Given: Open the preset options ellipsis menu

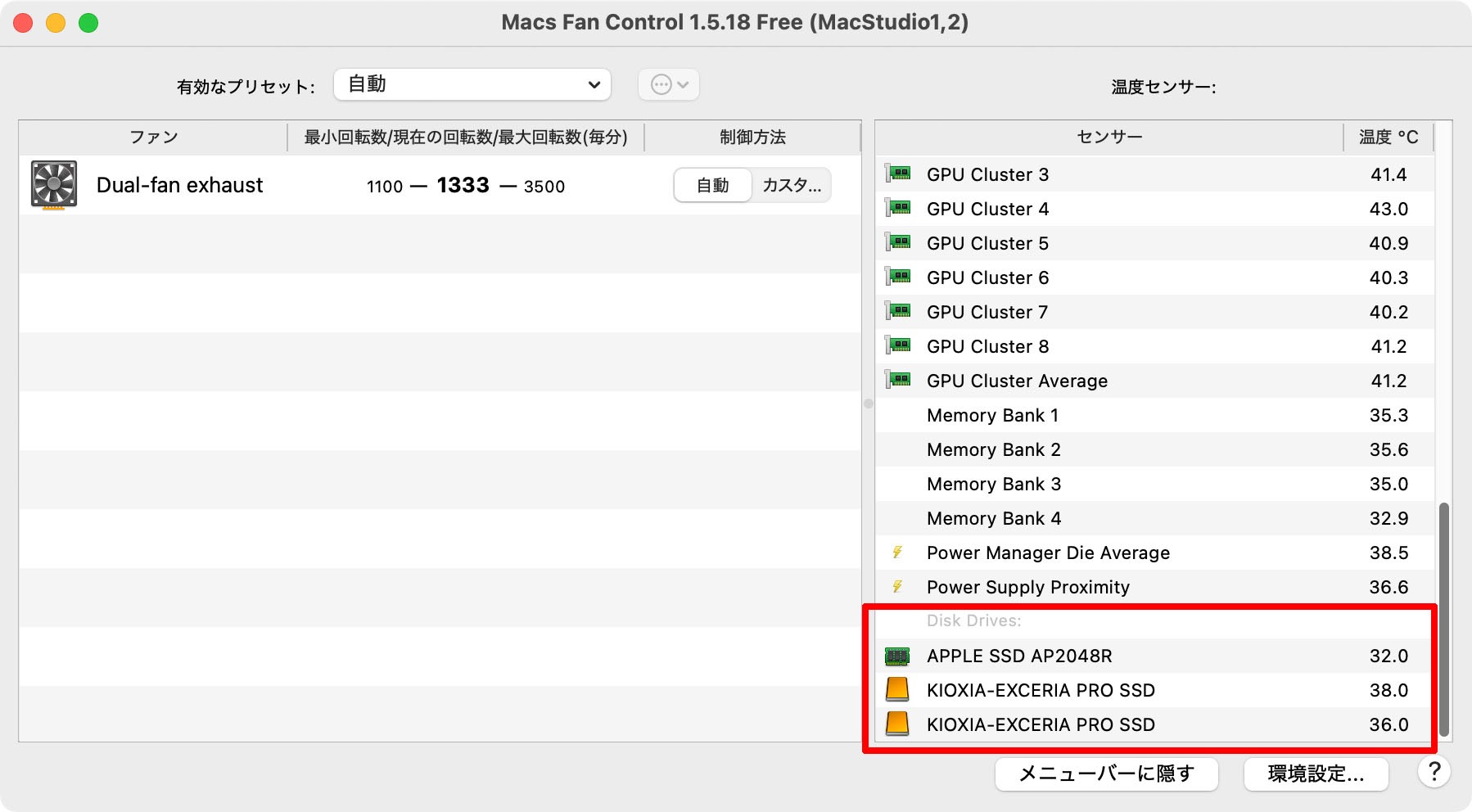Looking at the screenshot, I should pos(668,83).
